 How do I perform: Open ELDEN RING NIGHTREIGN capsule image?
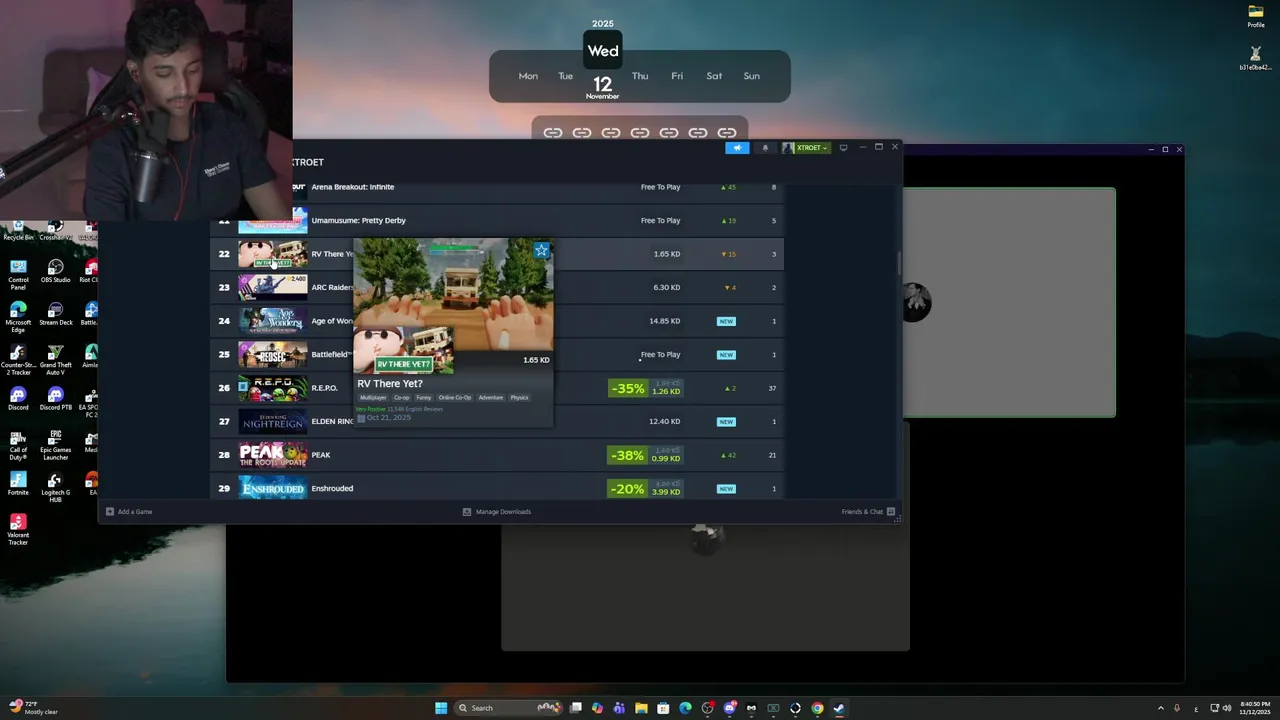[x=272, y=422]
